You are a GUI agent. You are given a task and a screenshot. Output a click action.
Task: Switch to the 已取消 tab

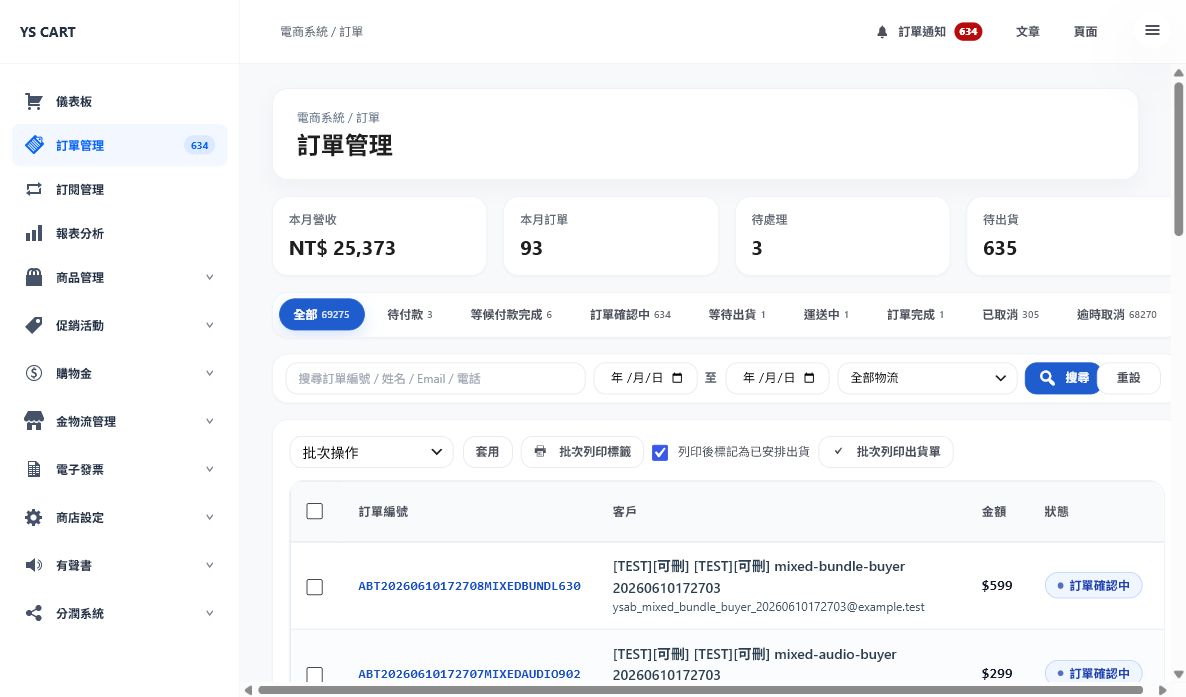click(1011, 315)
